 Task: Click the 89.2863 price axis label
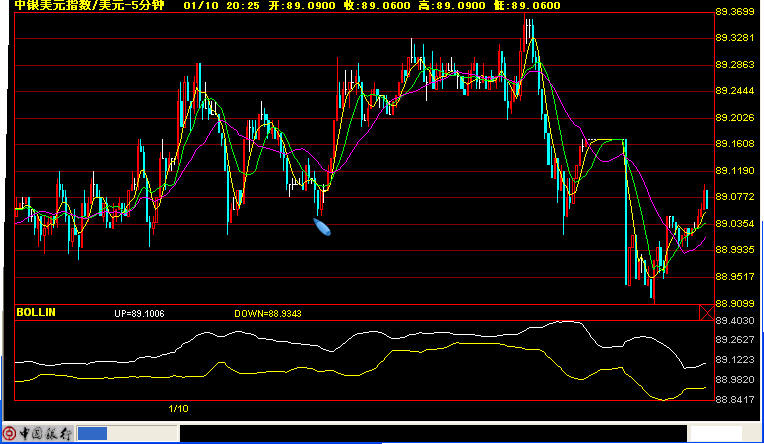(735, 65)
